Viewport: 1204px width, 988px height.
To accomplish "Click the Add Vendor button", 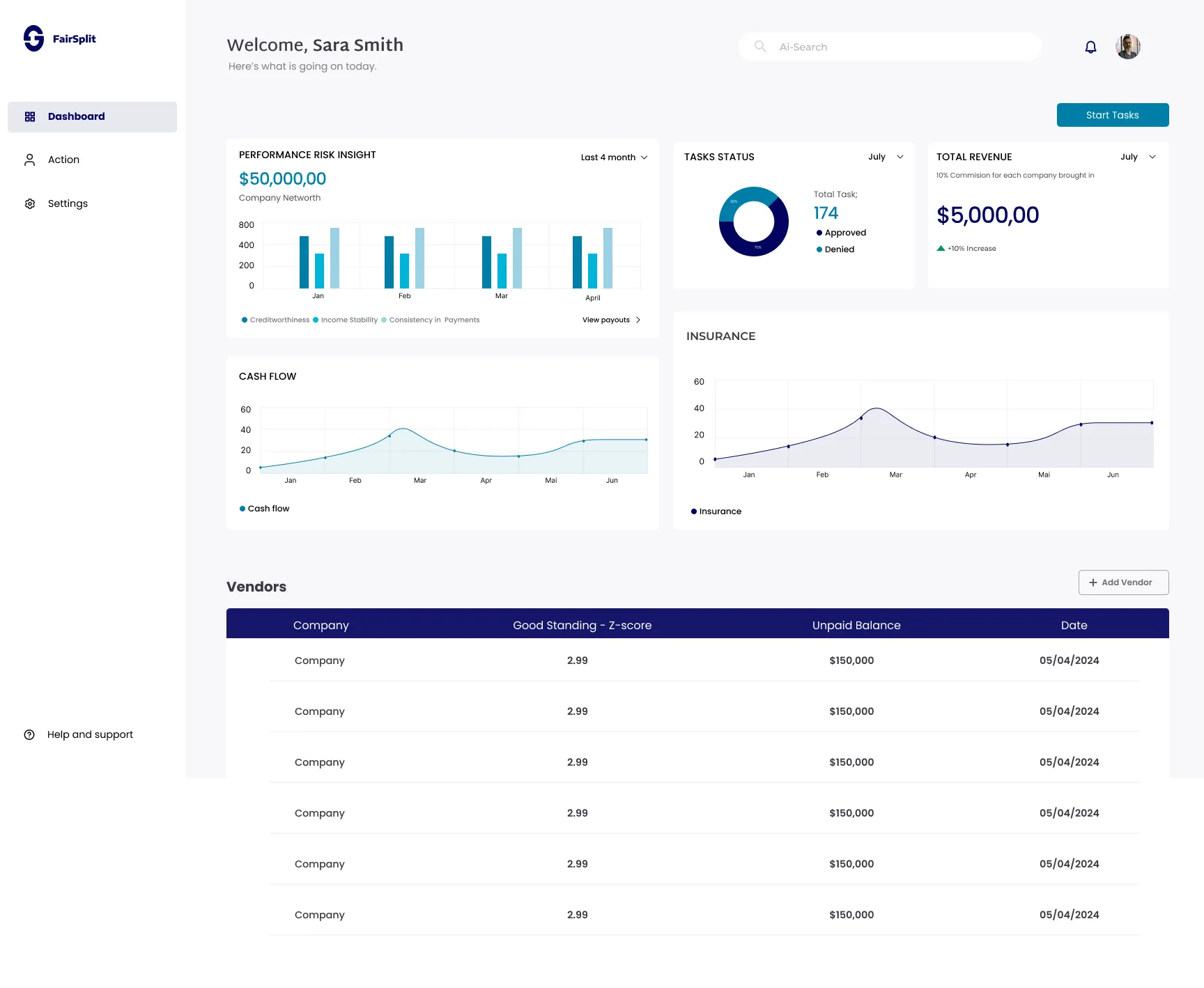I will pos(1123,582).
